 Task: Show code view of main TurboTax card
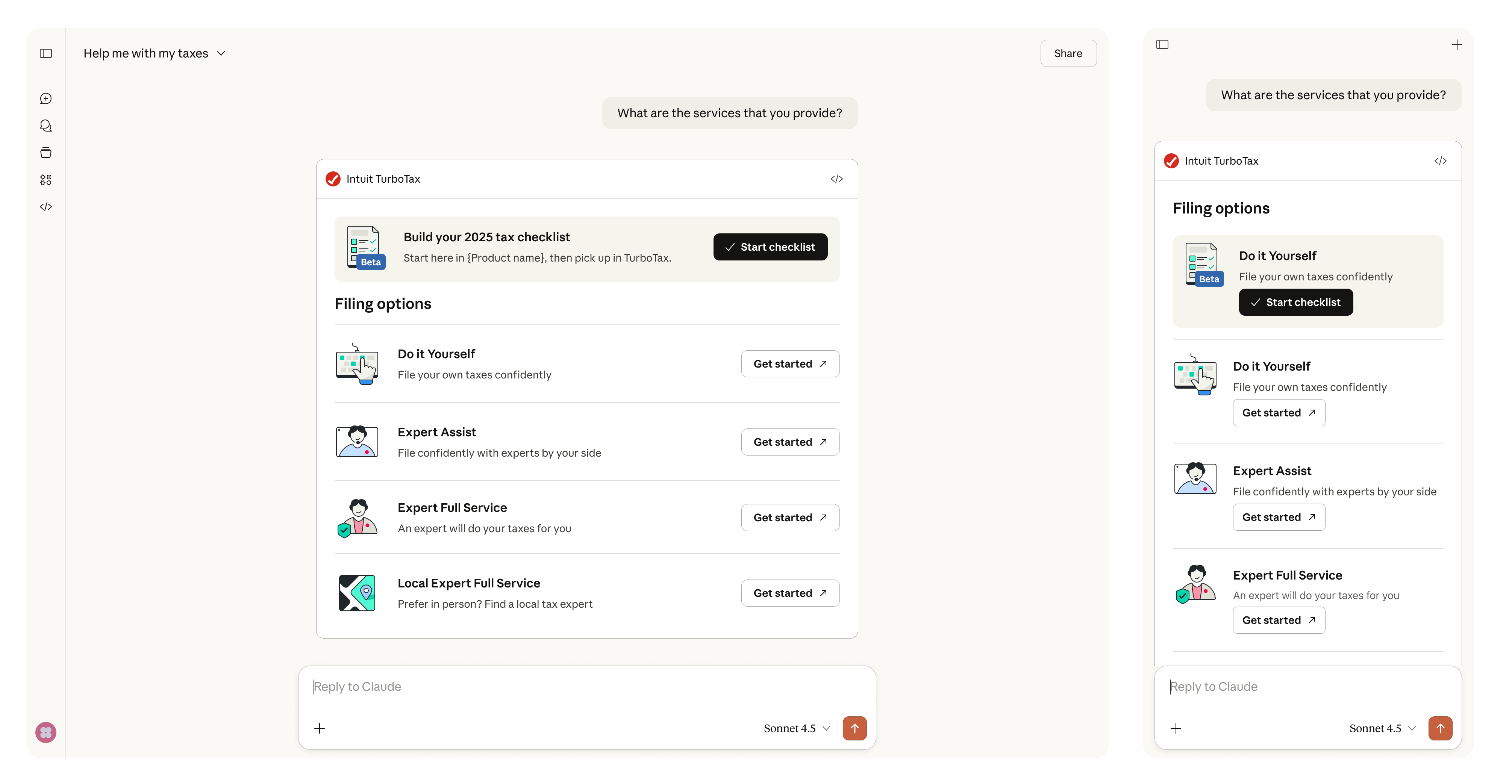coord(836,179)
